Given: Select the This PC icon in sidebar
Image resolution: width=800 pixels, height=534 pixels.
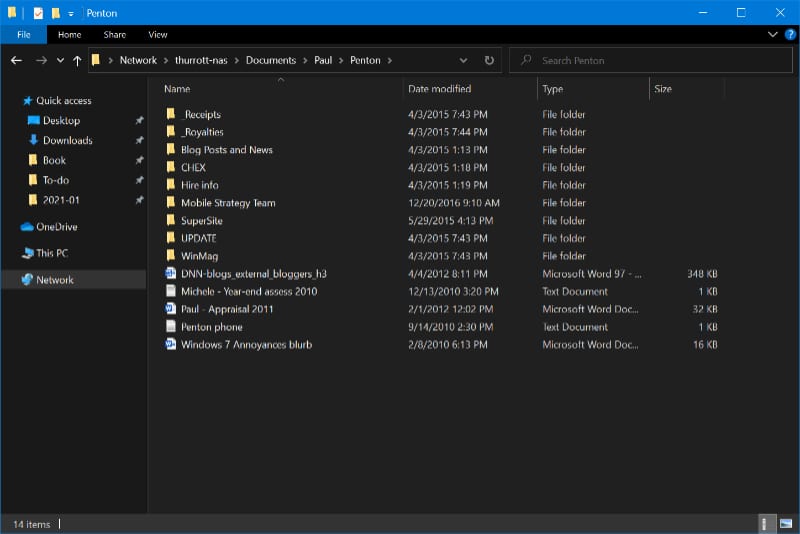Looking at the screenshot, I should point(27,253).
